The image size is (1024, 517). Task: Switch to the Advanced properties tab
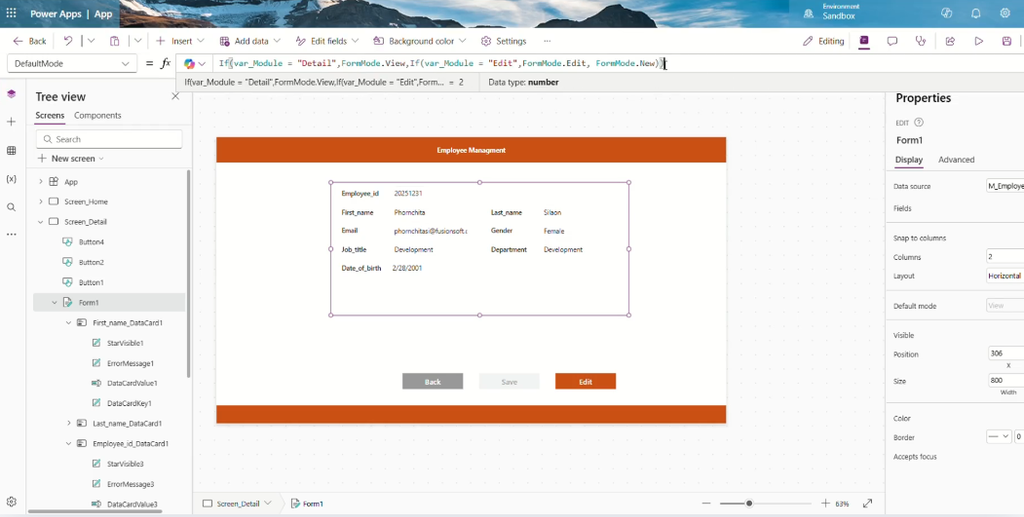coord(956,160)
